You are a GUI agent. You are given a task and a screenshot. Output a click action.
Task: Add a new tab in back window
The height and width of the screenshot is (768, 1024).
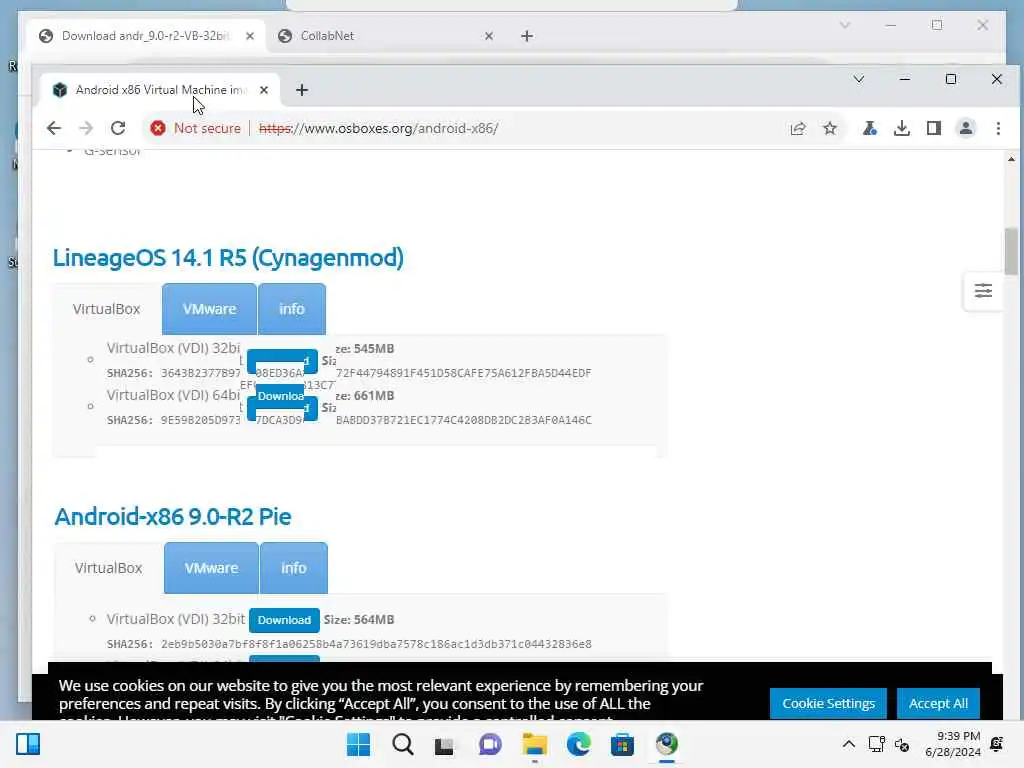pos(527,36)
